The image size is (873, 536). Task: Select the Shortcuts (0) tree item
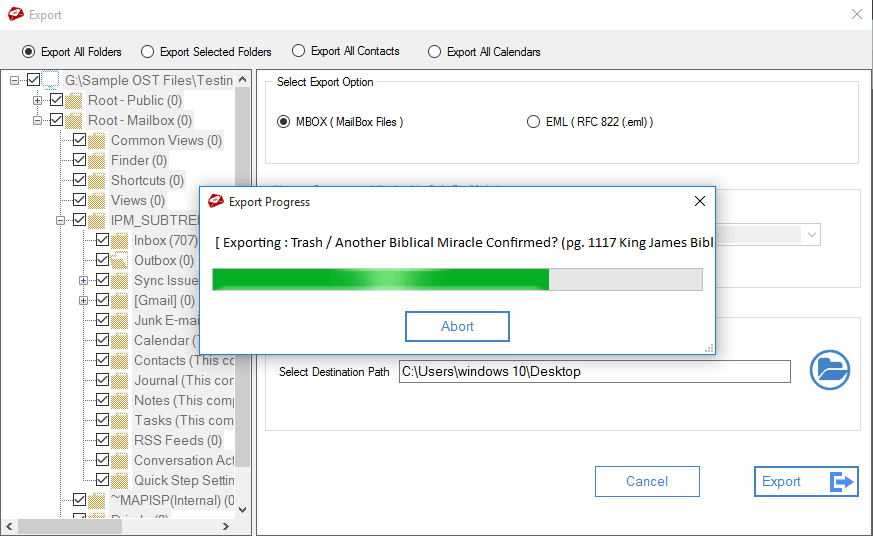point(147,180)
